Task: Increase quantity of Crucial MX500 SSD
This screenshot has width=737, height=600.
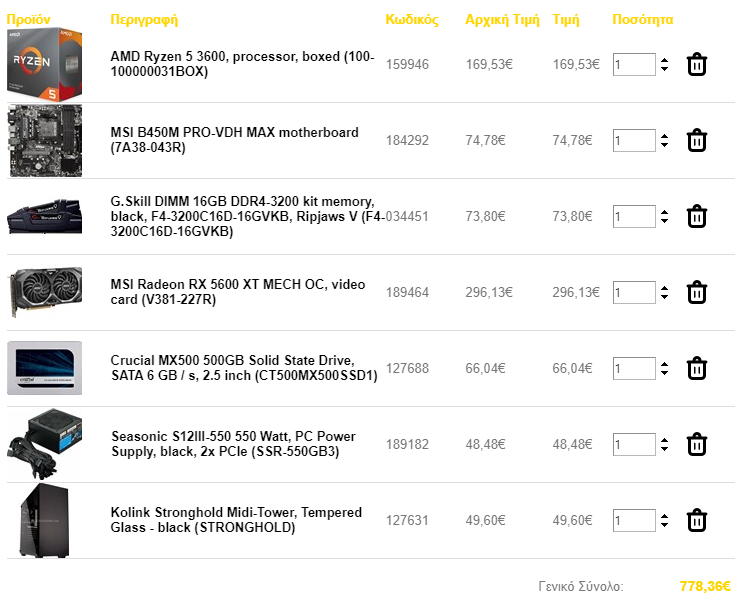Action: pos(664,364)
